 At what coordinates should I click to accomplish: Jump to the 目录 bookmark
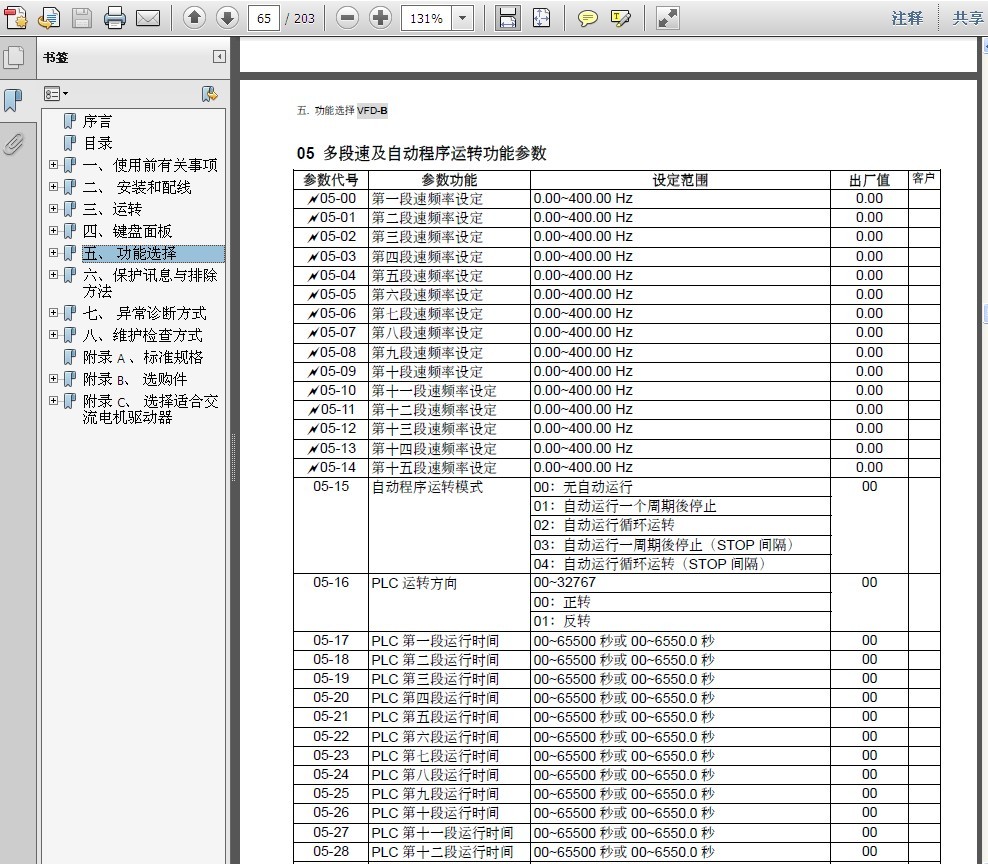point(97,143)
